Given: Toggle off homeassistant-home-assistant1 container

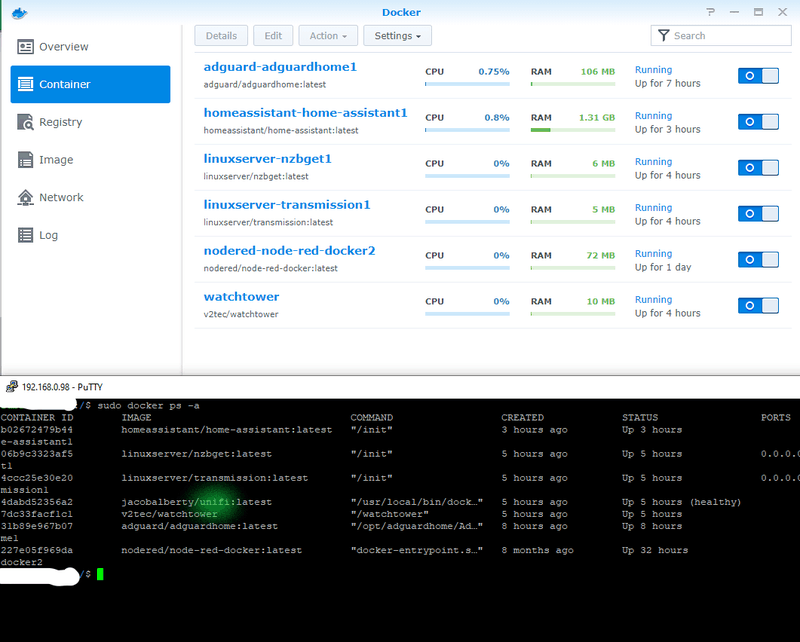Looking at the screenshot, I should [x=758, y=121].
